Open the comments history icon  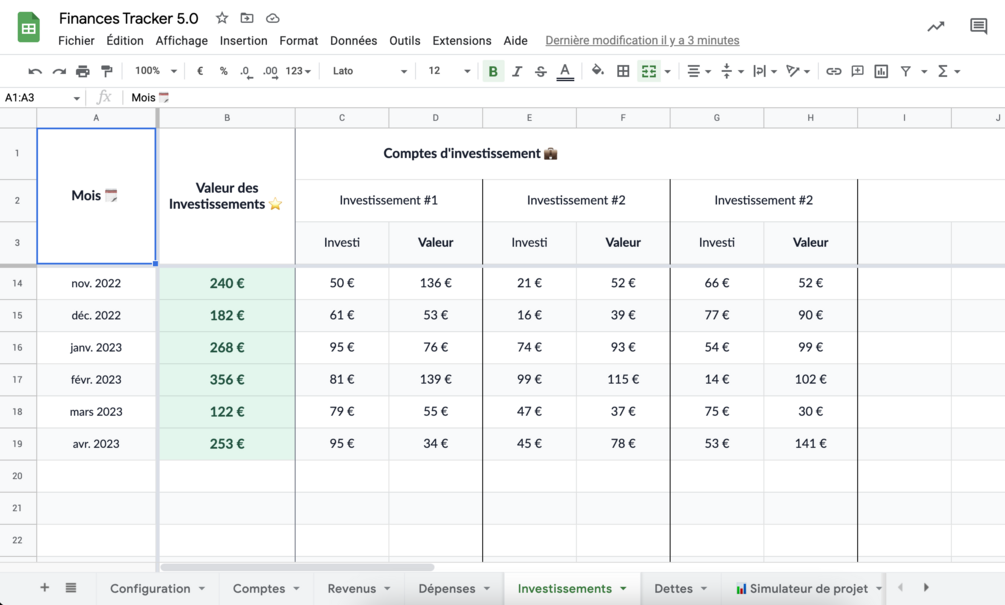(x=978, y=26)
